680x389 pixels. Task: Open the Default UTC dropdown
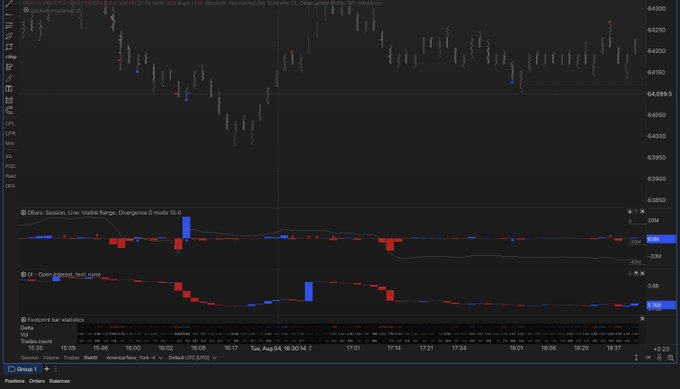tap(193, 358)
